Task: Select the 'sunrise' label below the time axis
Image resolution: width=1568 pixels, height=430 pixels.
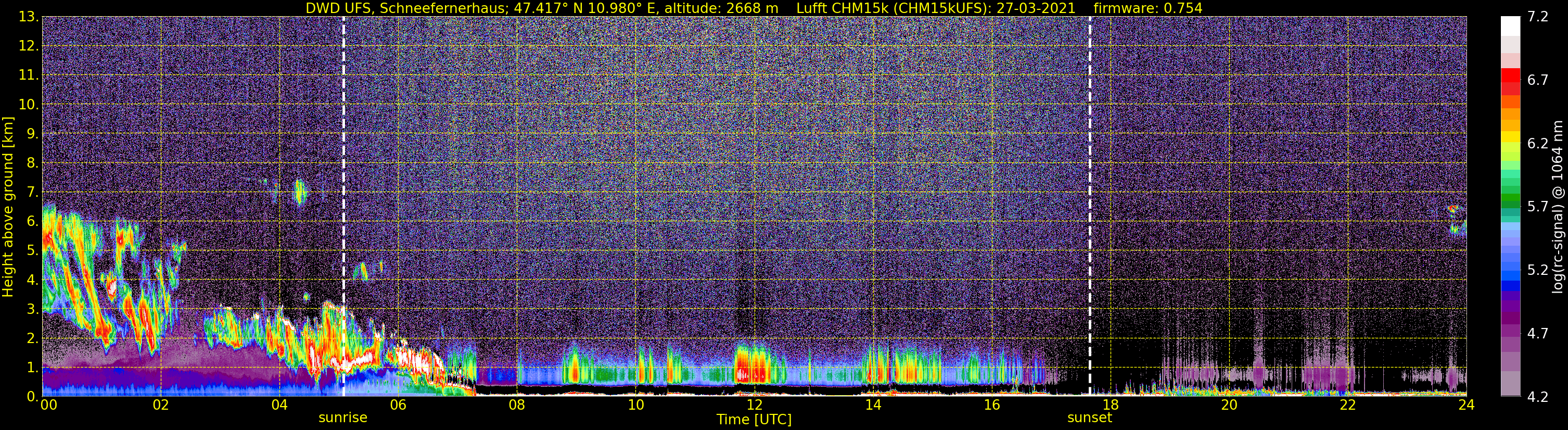Action: tap(343, 418)
